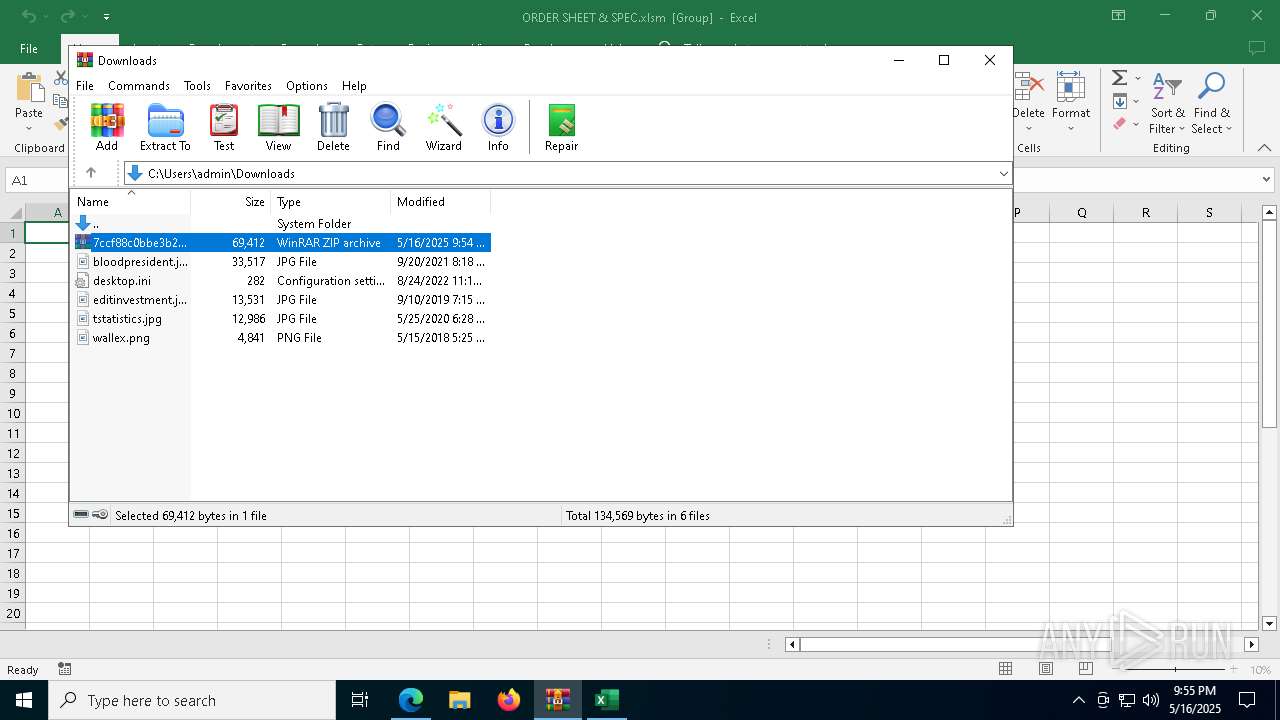Expand the AutoSum dropdown arrow
Image resolution: width=1280 pixels, height=720 pixels.
click(x=1138, y=78)
